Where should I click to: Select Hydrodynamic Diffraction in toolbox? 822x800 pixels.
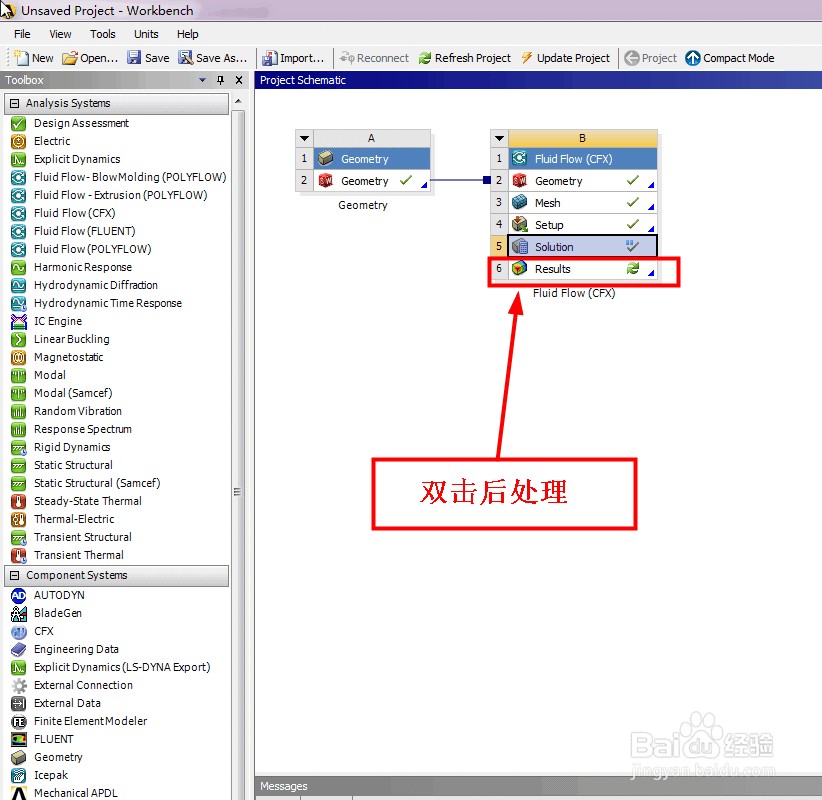pyautogui.click(x=95, y=285)
